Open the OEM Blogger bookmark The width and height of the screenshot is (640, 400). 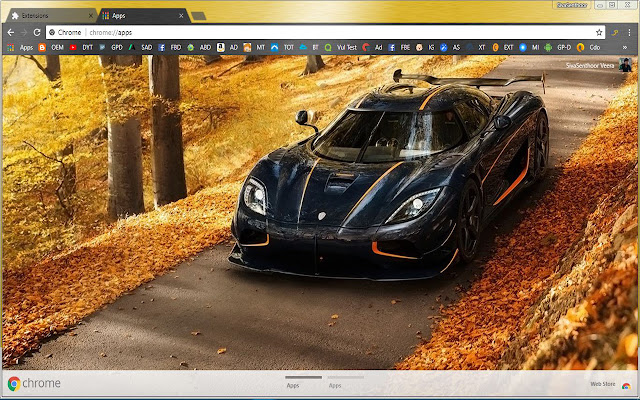[x=51, y=47]
